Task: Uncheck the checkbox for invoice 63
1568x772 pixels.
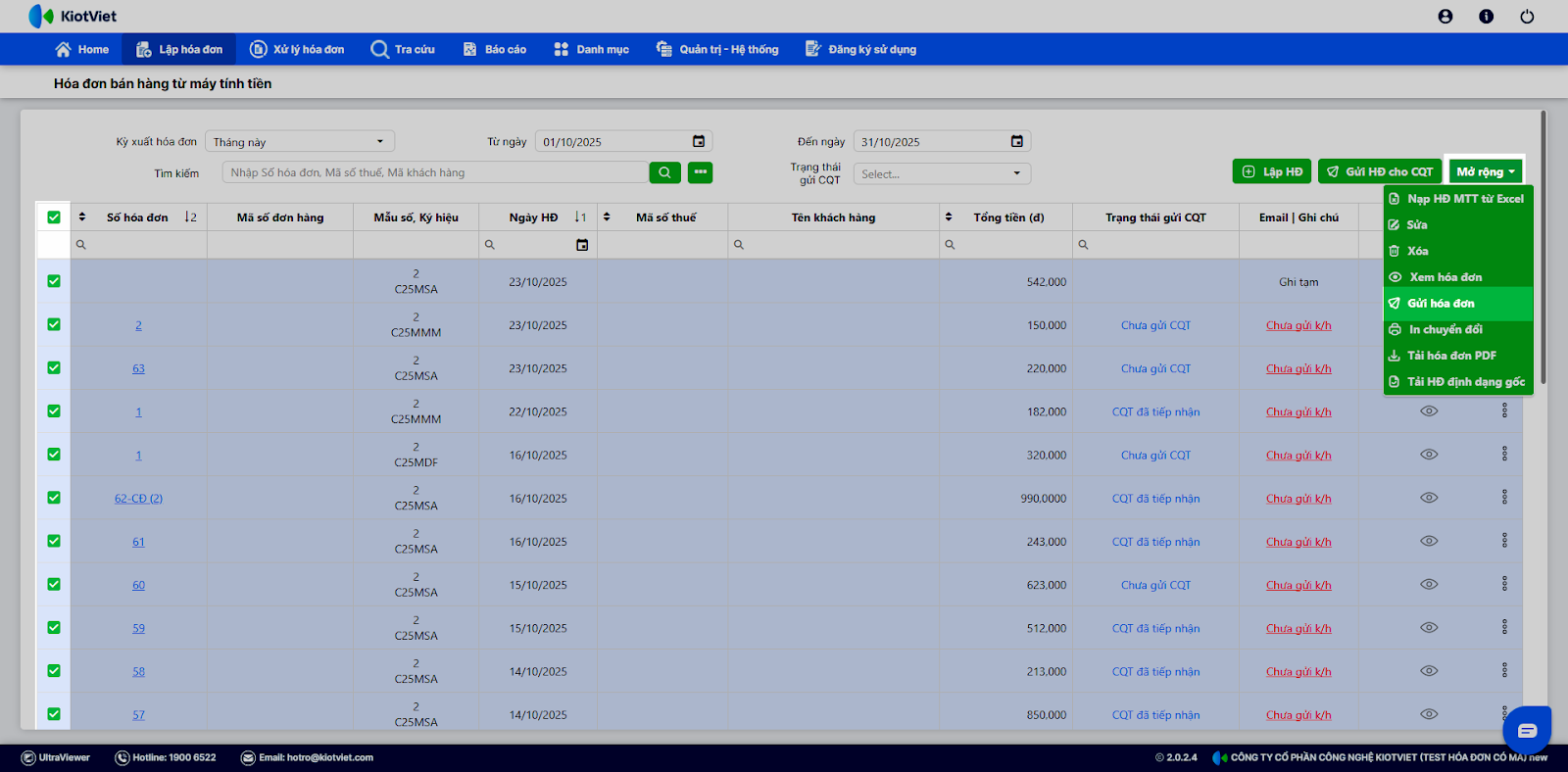Action: coord(54,368)
